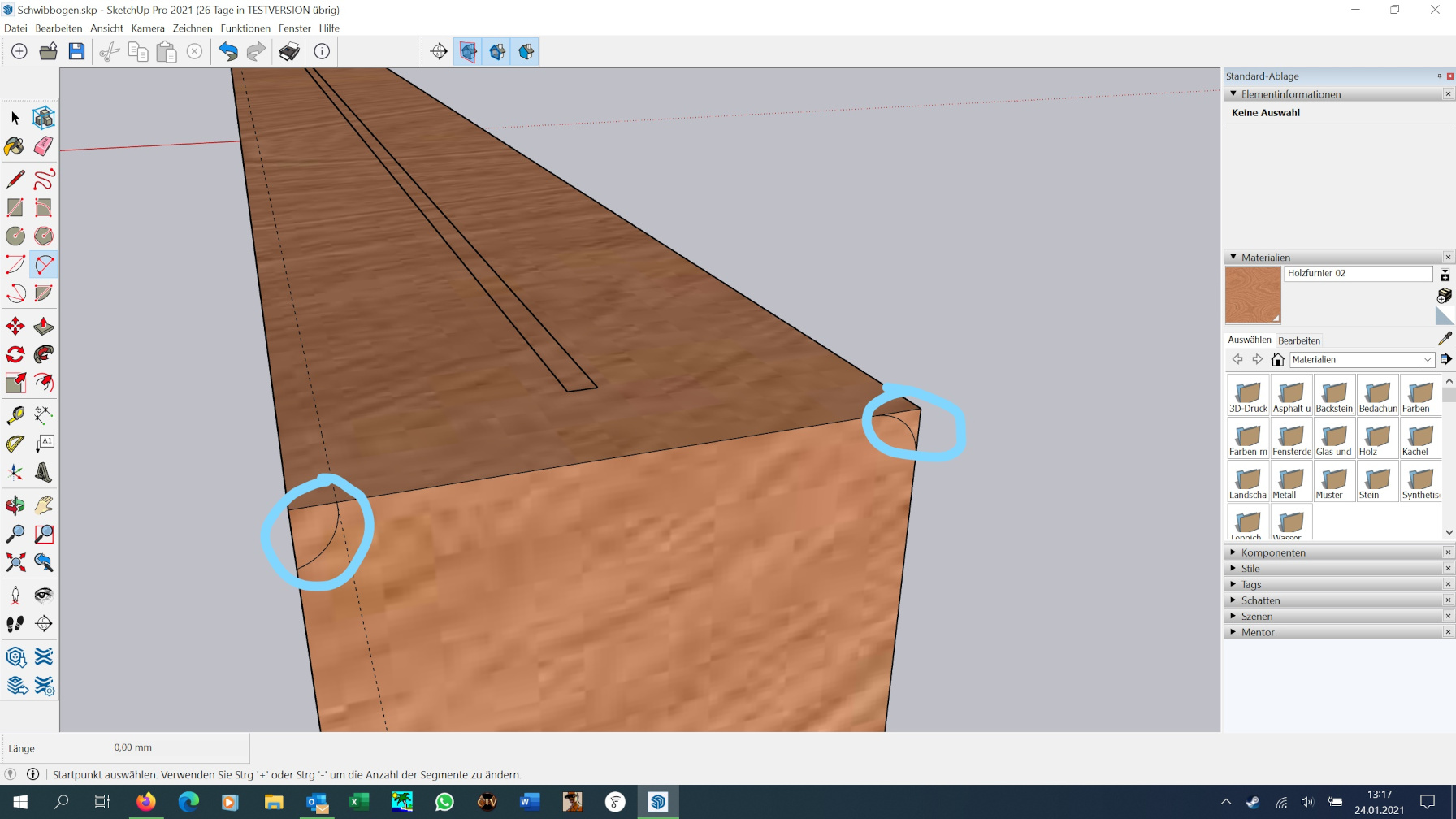Image resolution: width=1456 pixels, height=819 pixels.
Task: Switch to the Bearbeiten materials tab
Action: 1298,340
